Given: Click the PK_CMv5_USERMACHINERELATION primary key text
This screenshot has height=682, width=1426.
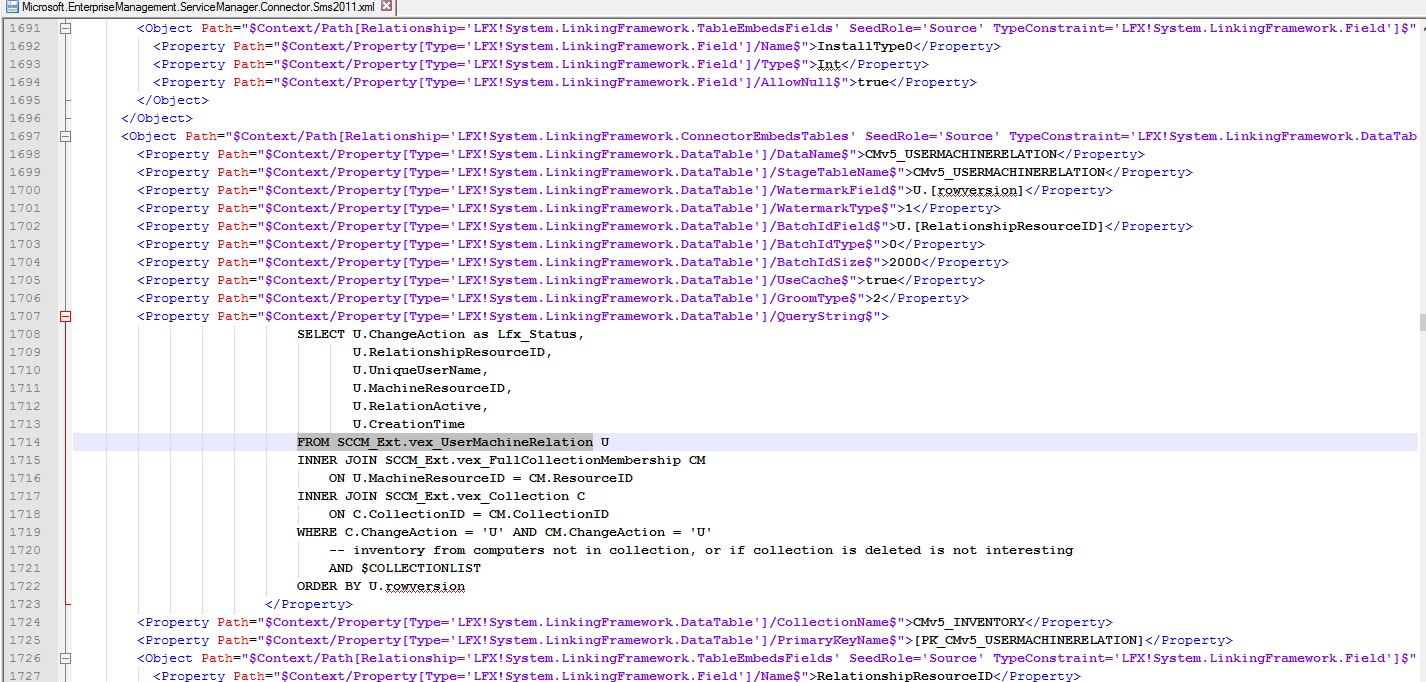Looking at the screenshot, I should coord(1028,640).
